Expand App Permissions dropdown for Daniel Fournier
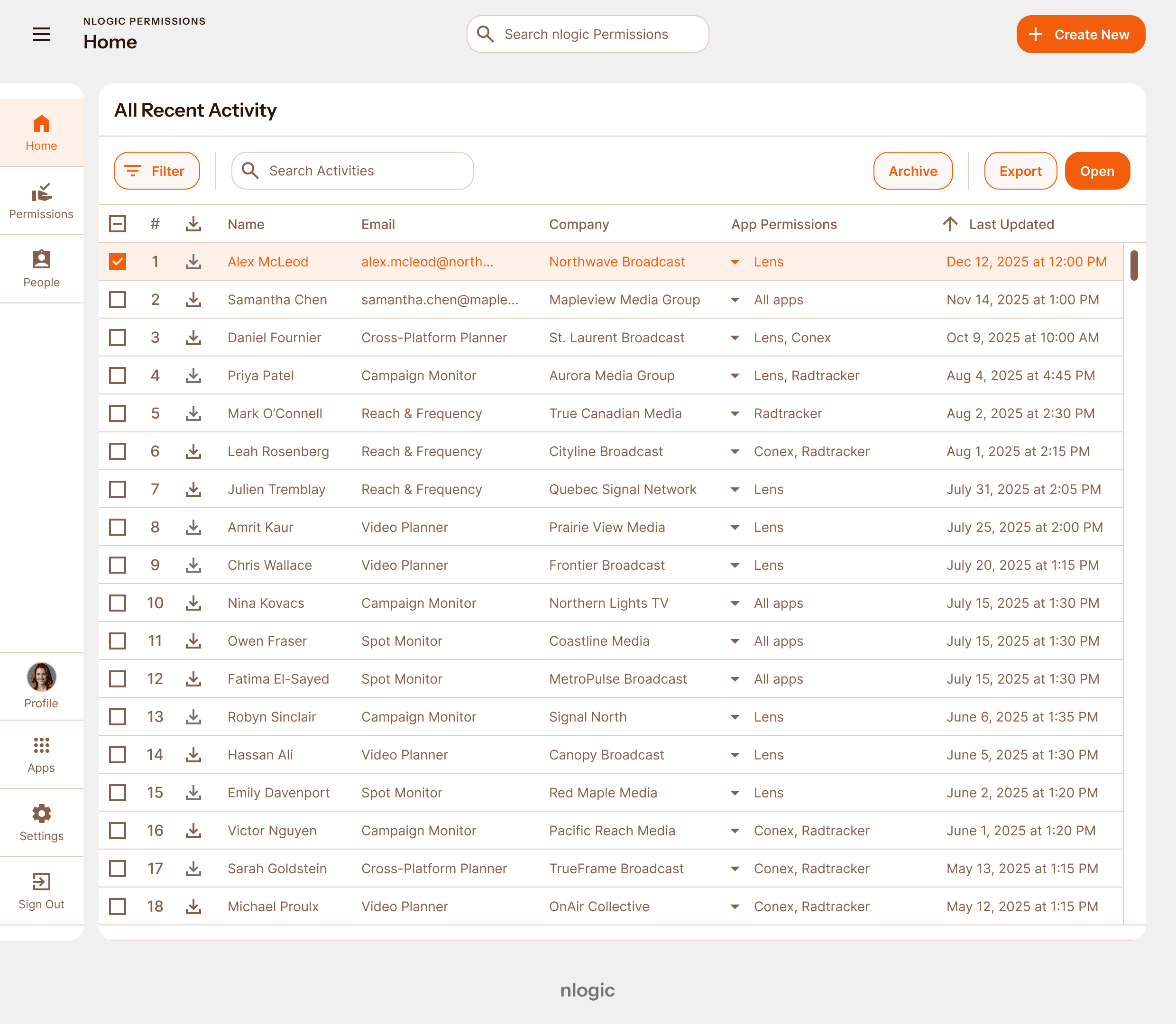This screenshot has height=1024, width=1176. point(735,338)
